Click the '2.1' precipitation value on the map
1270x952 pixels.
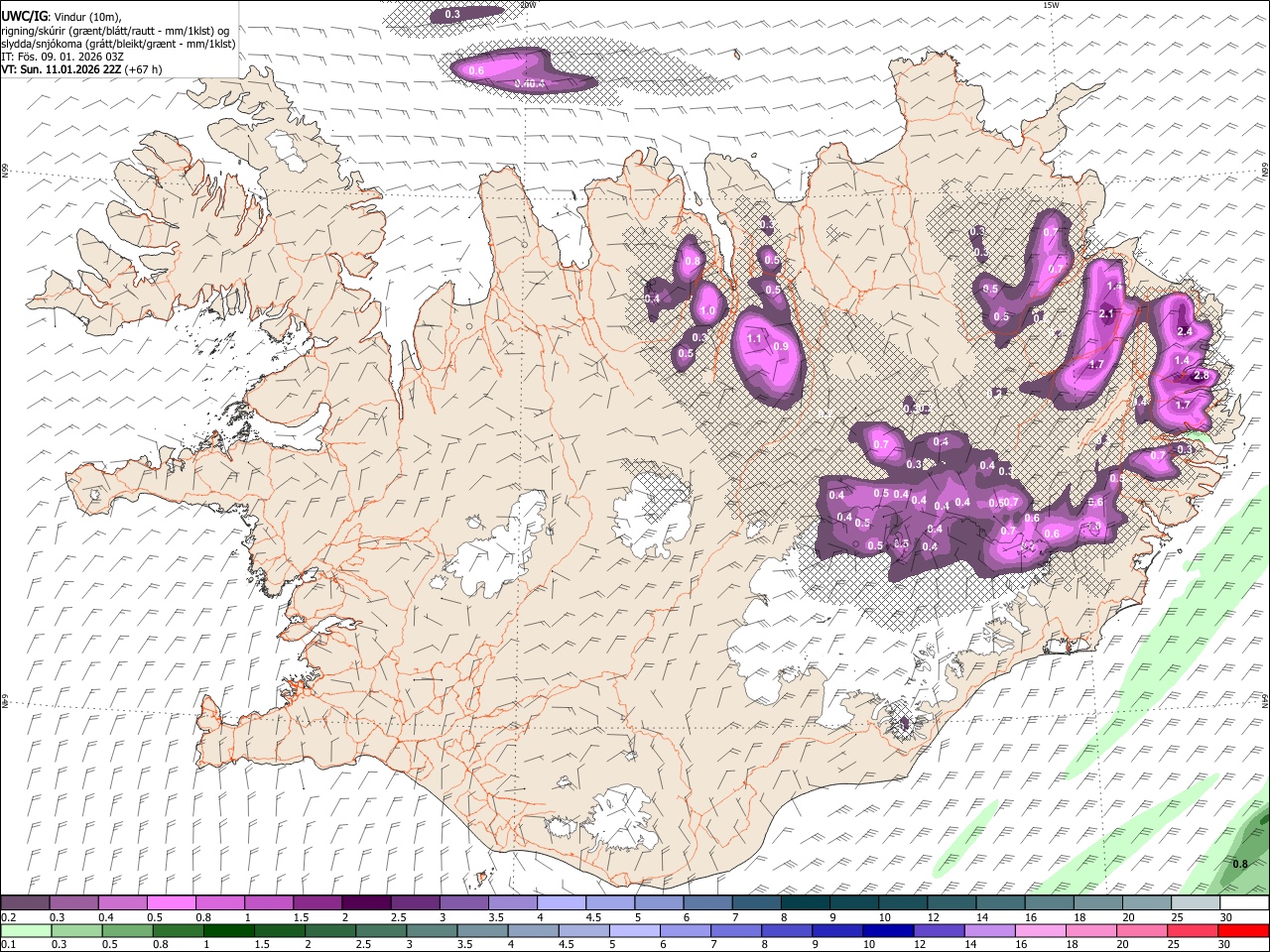(1107, 313)
